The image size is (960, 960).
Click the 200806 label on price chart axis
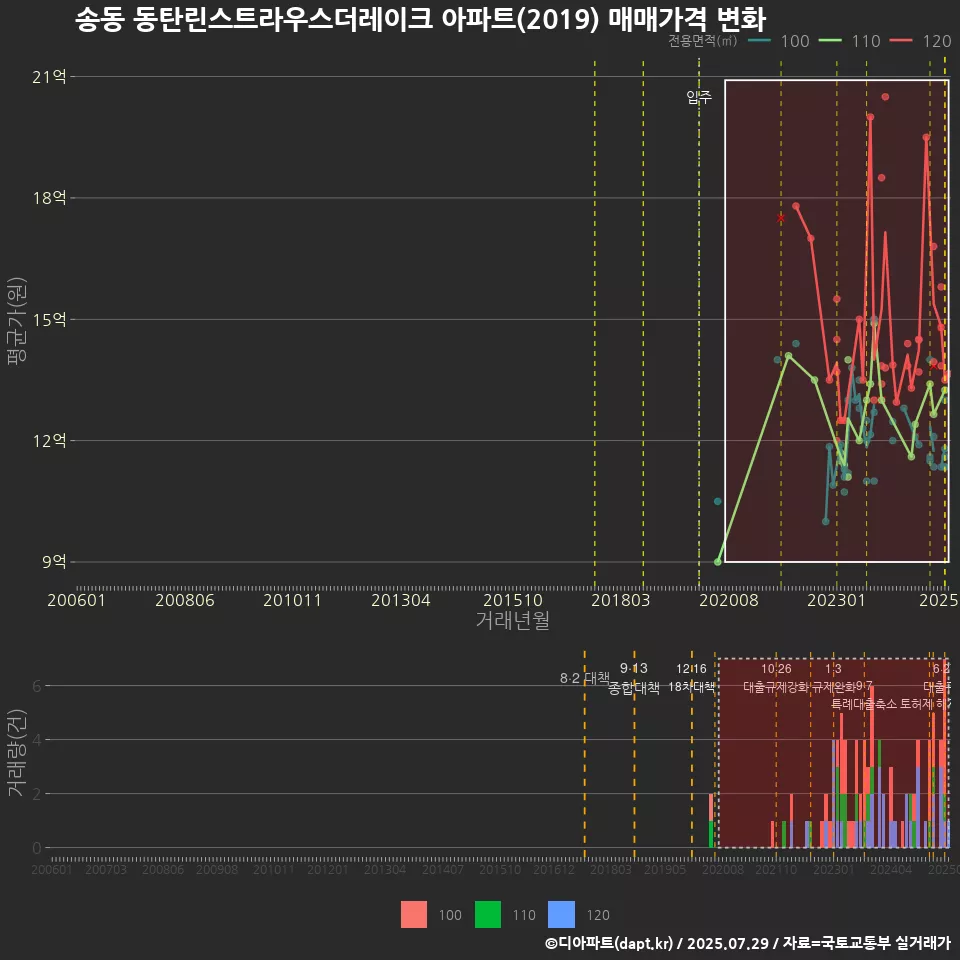click(x=185, y=600)
